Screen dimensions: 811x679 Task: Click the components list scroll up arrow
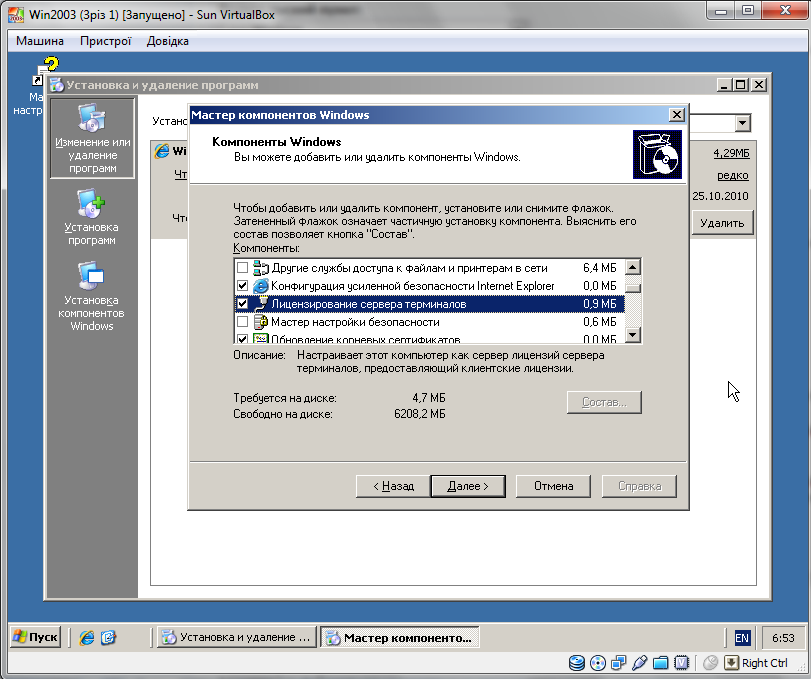point(633,267)
